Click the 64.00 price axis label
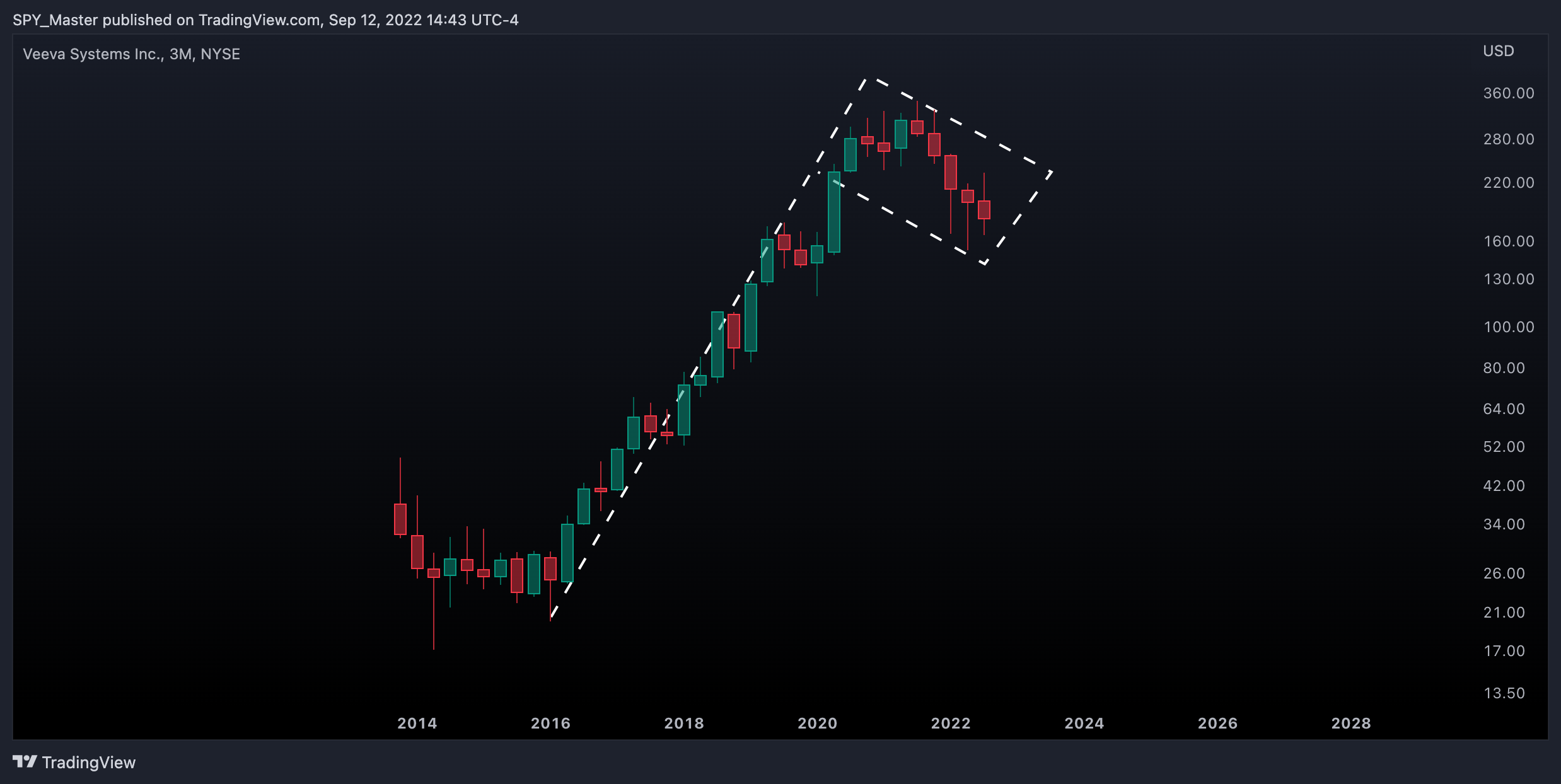 tap(1504, 409)
